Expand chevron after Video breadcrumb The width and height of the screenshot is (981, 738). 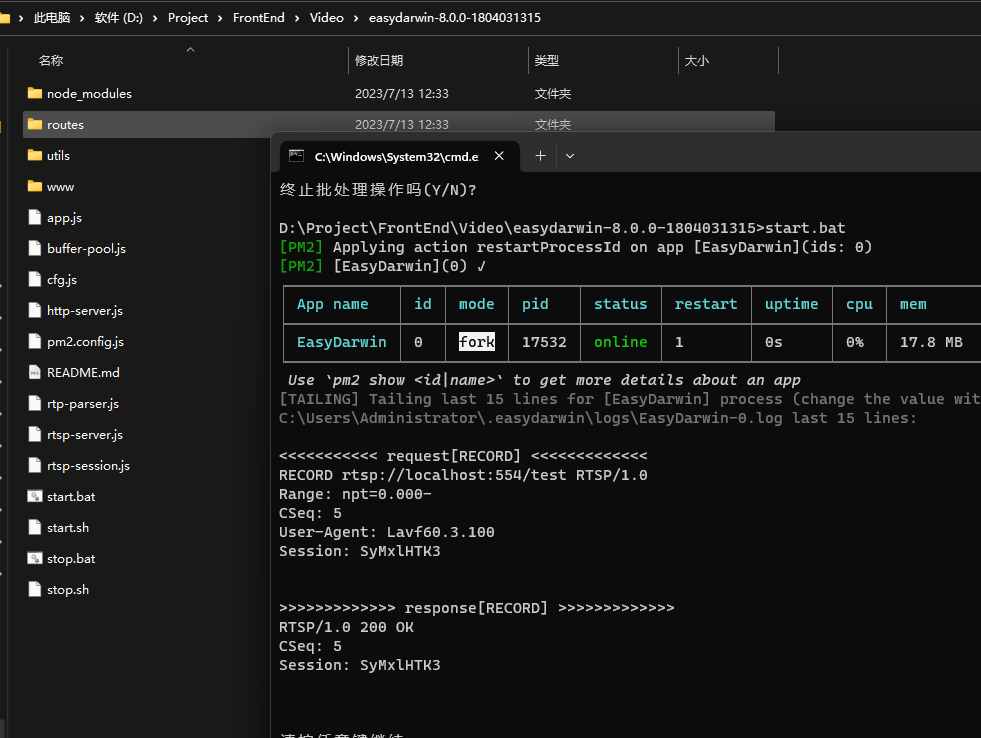click(x=356, y=18)
